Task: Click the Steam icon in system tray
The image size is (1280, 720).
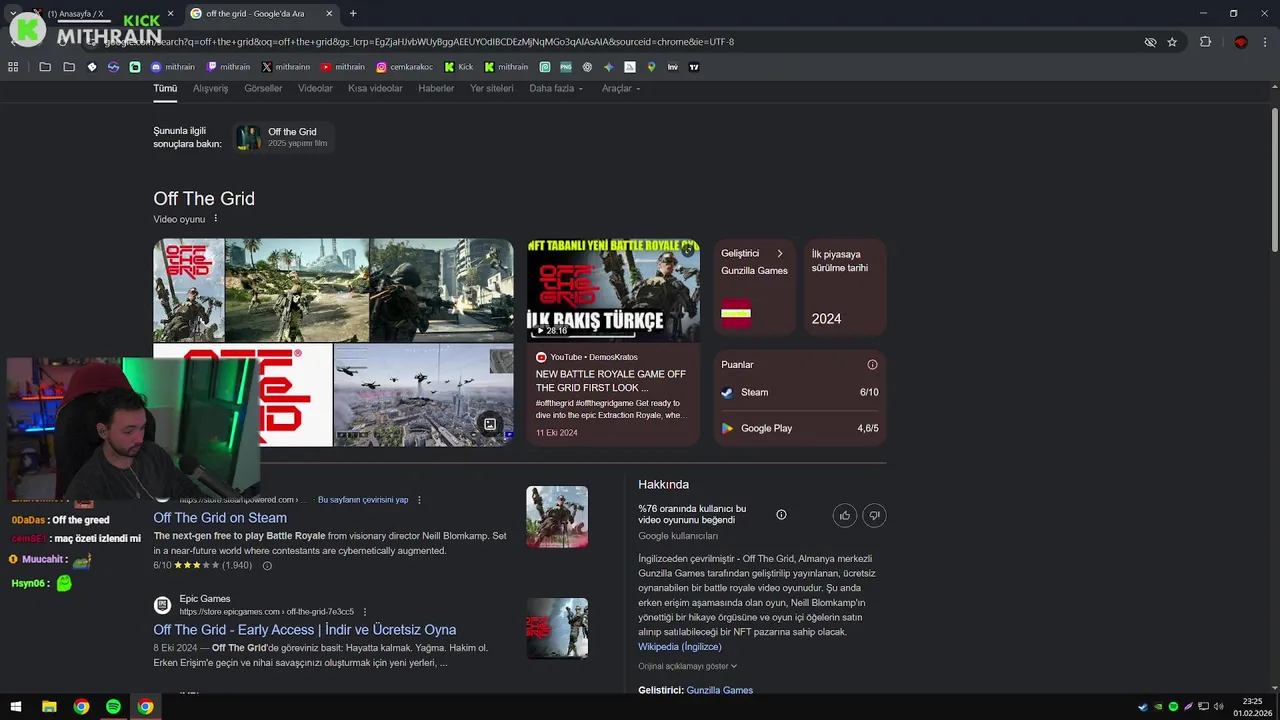Action: (1143, 707)
